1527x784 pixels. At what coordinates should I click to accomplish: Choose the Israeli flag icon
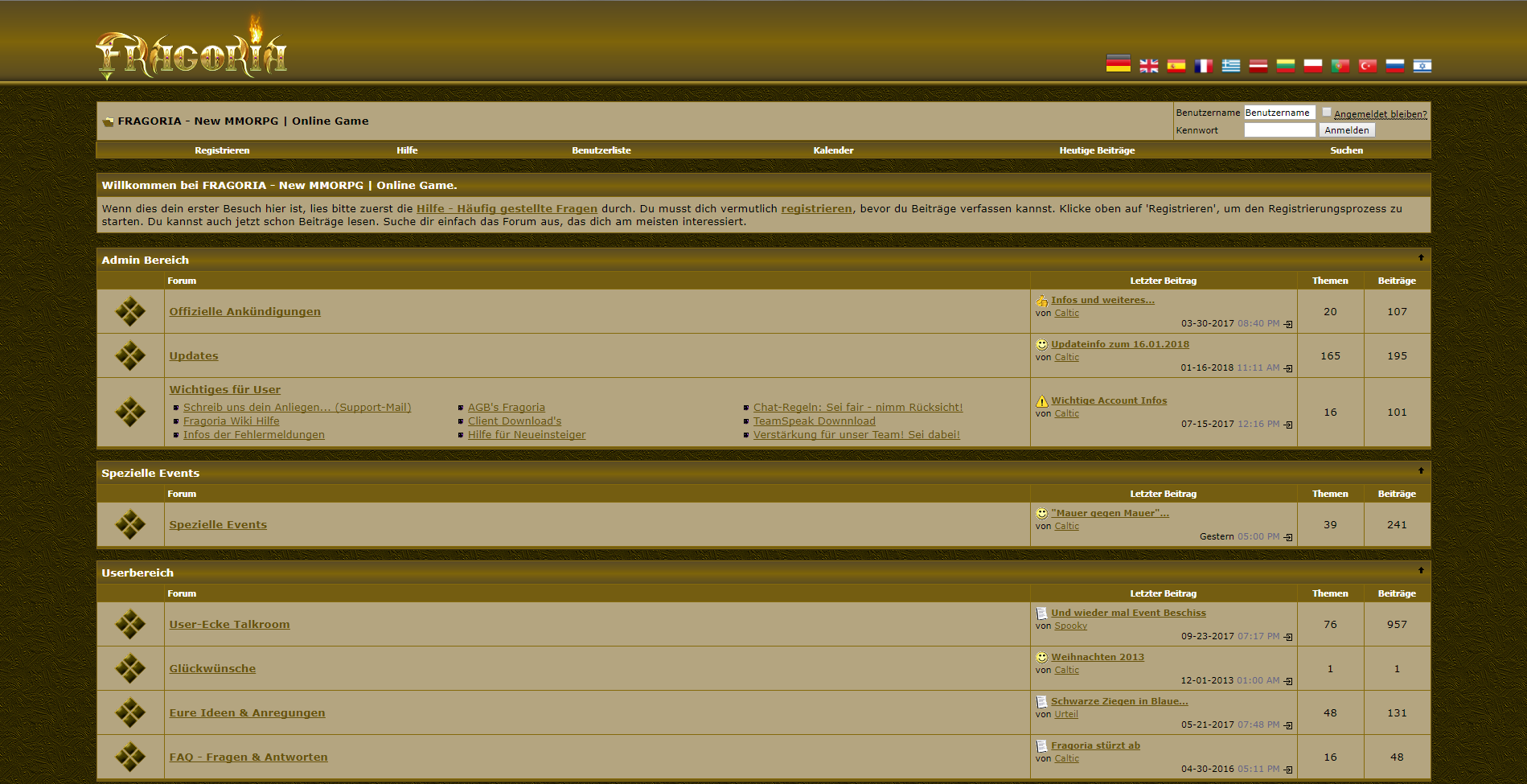coord(1422,66)
